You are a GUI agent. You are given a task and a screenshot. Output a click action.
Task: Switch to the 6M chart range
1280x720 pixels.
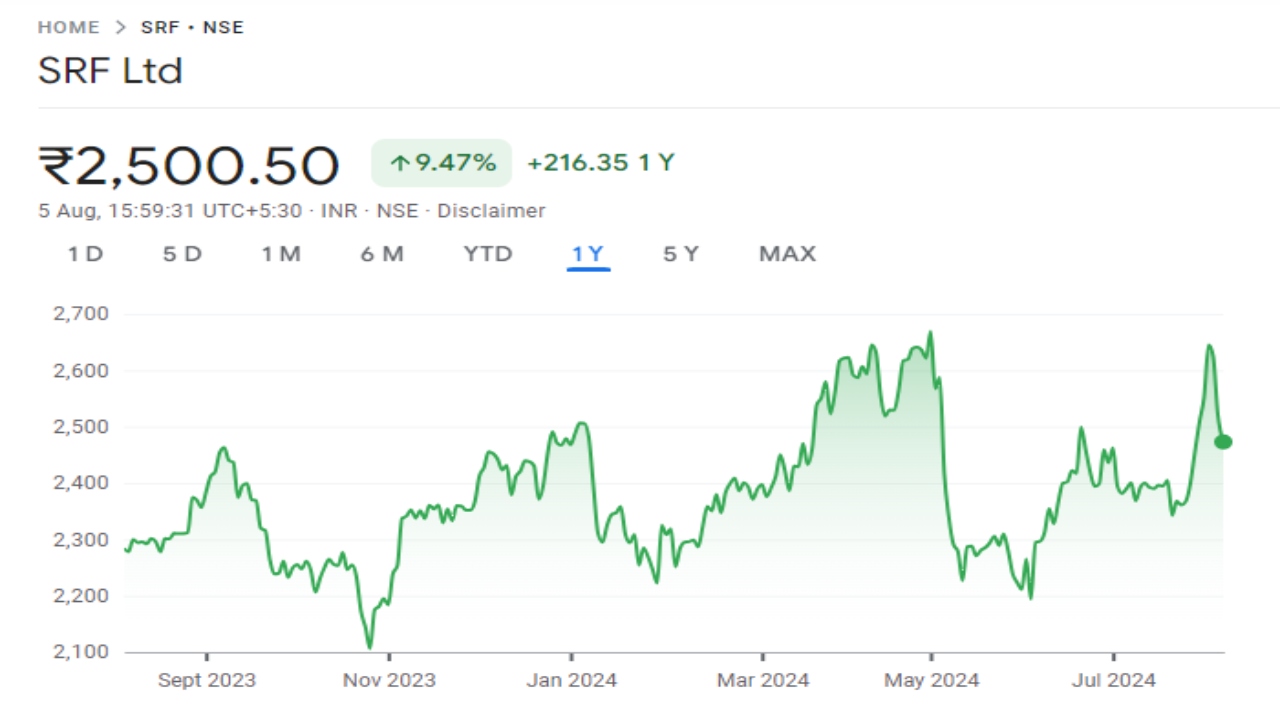click(382, 254)
